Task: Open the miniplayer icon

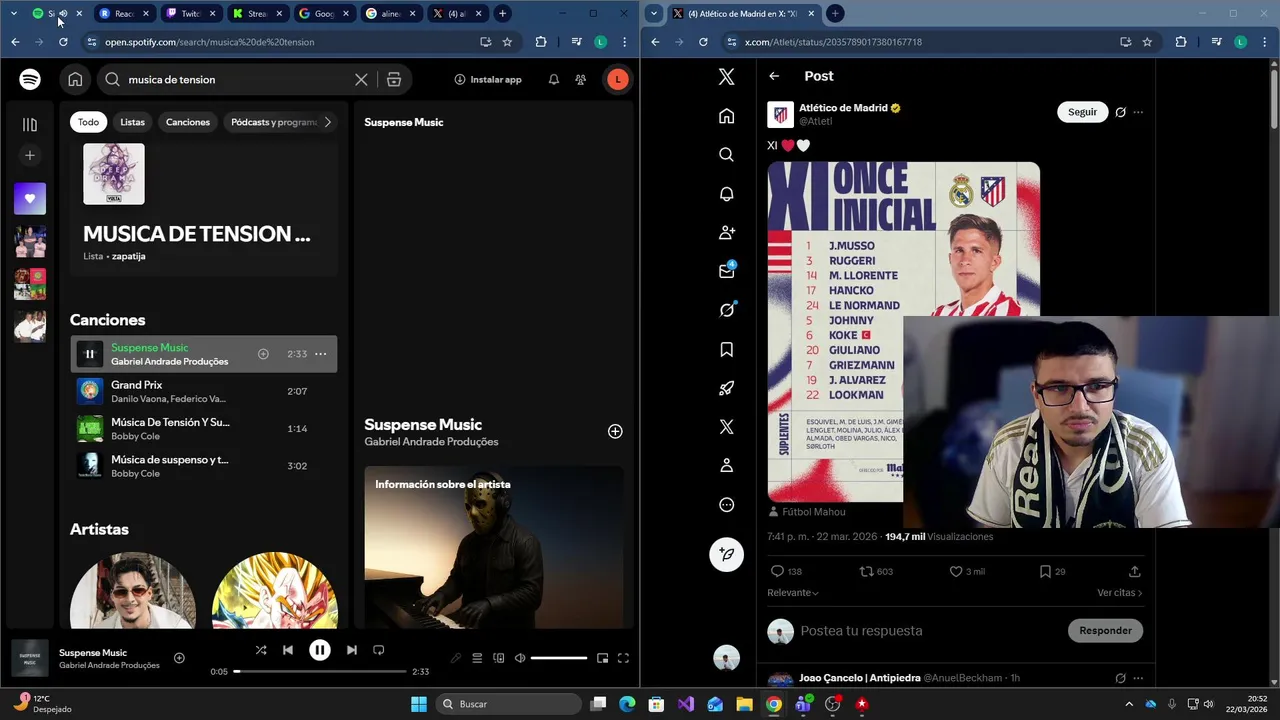Action: click(x=602, y=658)
